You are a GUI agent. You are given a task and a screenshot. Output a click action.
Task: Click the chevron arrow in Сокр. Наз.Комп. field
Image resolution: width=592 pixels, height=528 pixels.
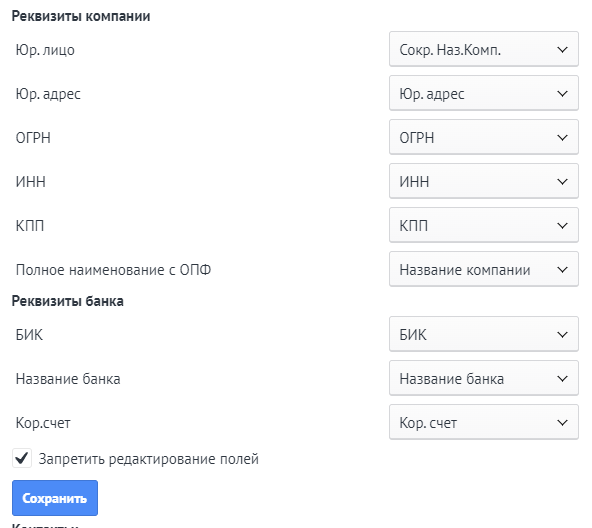click(x=563, y=49)
